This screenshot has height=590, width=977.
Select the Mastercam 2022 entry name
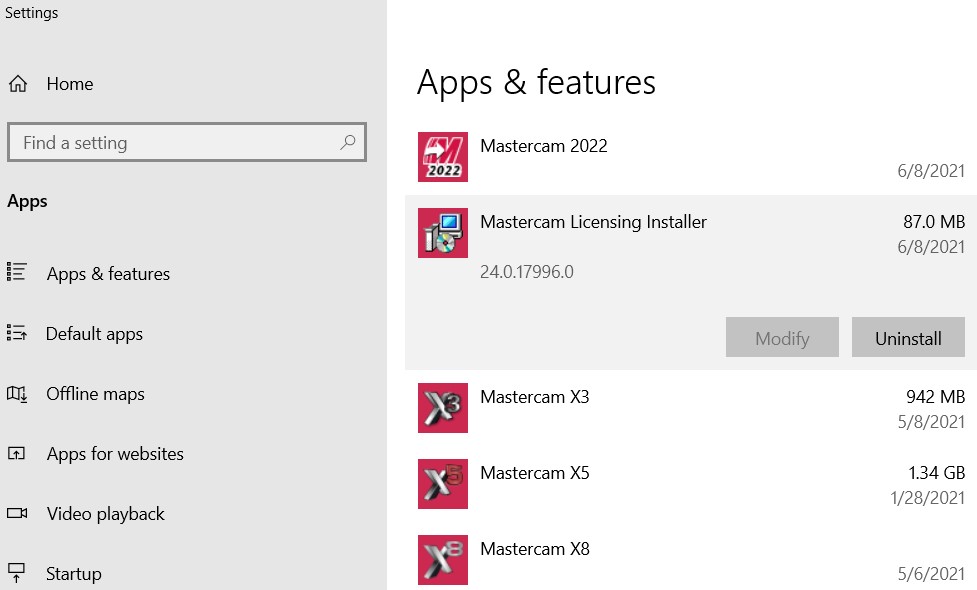coord(544,146)
